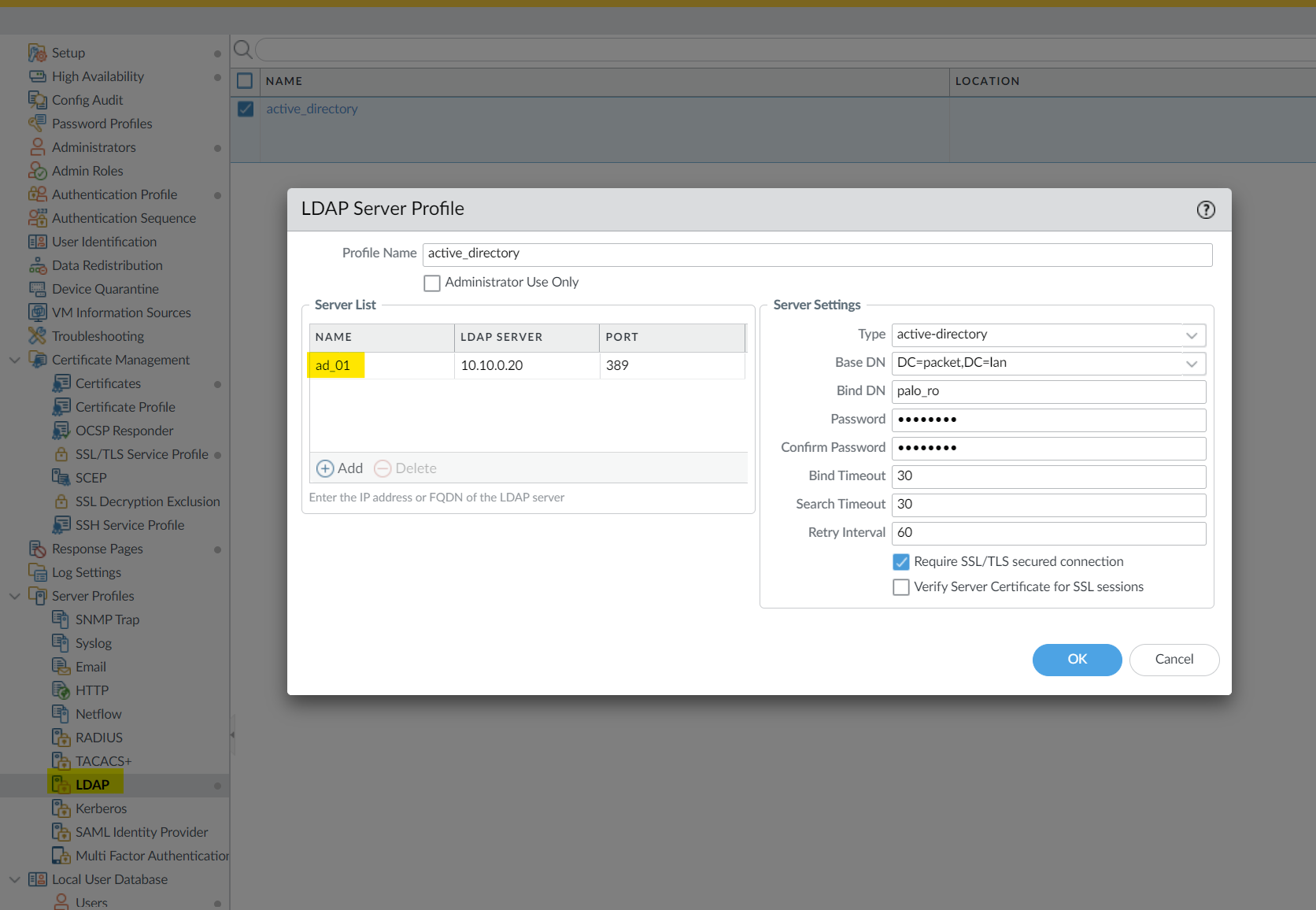Click the Config Audit icon
The image size is (1316, 910).
click(37, 99)
